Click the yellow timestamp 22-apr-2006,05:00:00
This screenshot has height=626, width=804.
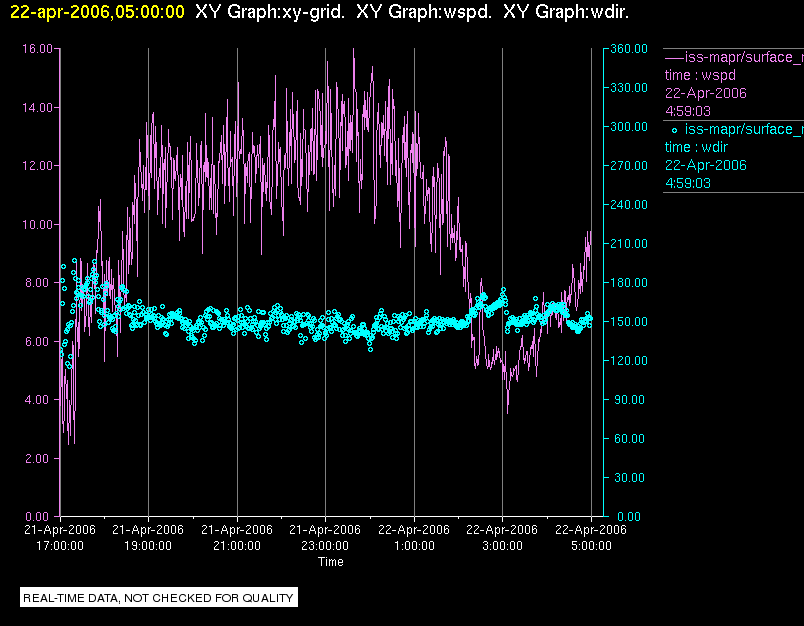[97, 12]
